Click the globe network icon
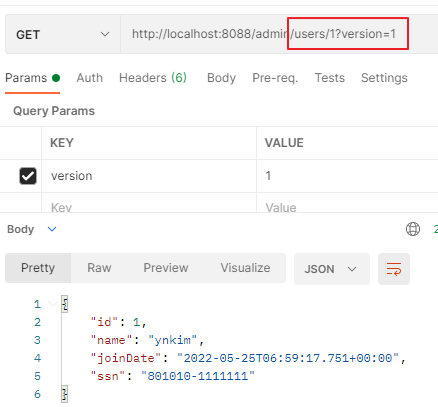 pos(413,229)
